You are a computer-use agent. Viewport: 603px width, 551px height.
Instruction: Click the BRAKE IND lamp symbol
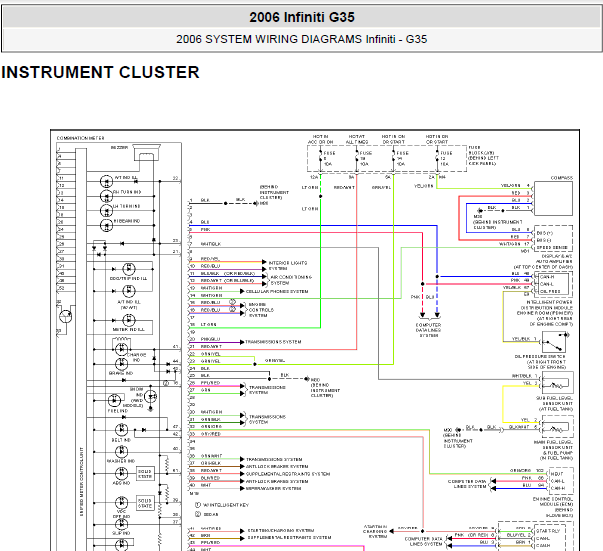point(122,364)
